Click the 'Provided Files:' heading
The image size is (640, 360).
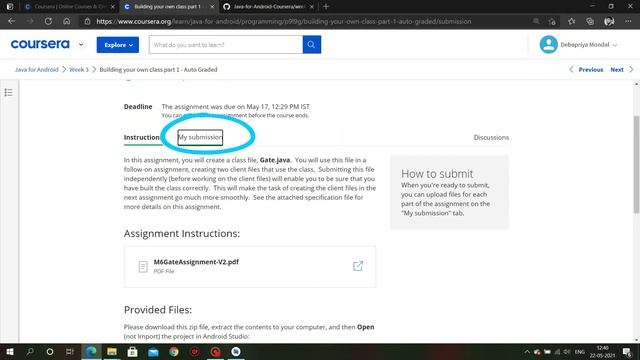point(158,310)
